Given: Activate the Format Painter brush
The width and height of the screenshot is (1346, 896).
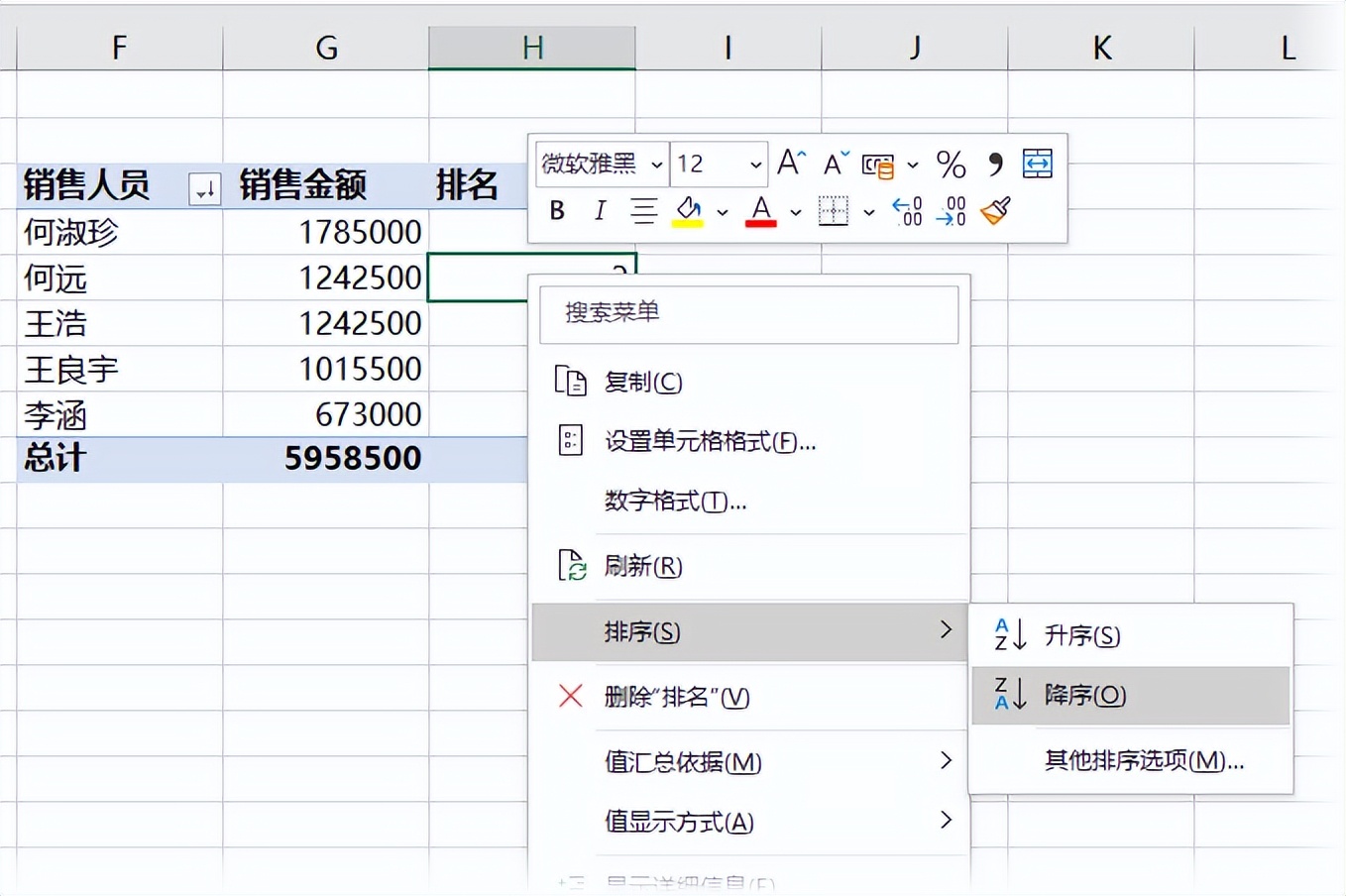Looking at the screenshot, I should (x=995, y=211).
